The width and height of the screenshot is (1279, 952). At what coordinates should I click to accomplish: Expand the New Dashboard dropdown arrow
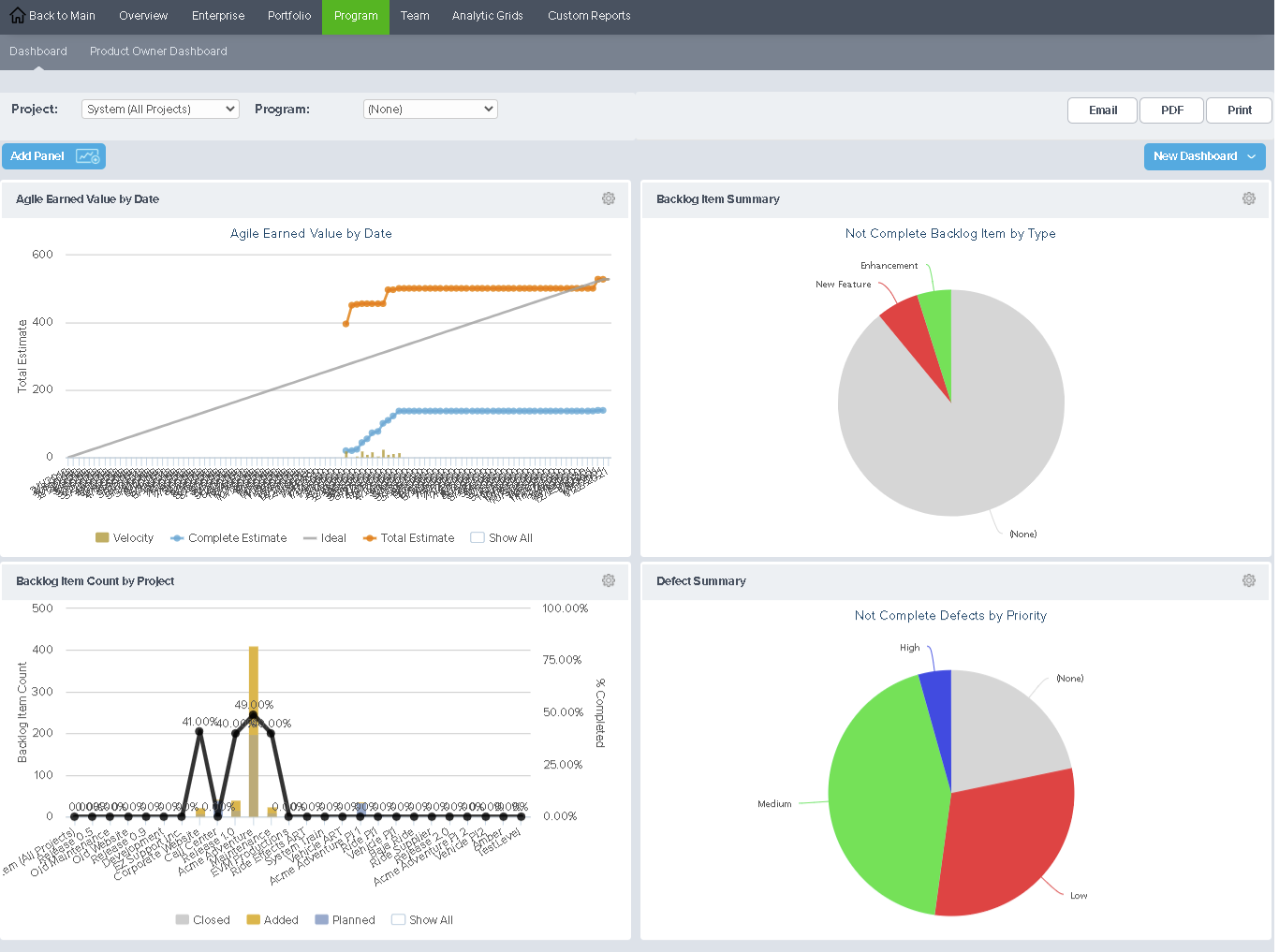point(1252,156)
